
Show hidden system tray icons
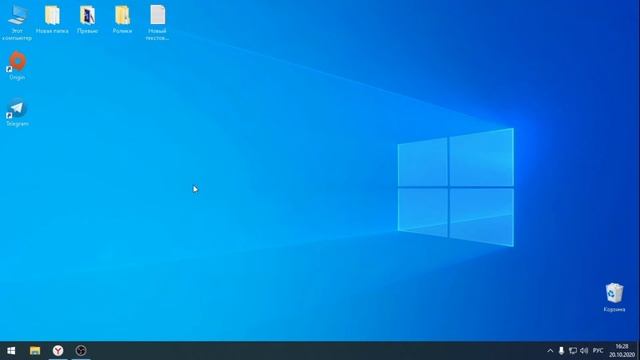coord(550,351)
